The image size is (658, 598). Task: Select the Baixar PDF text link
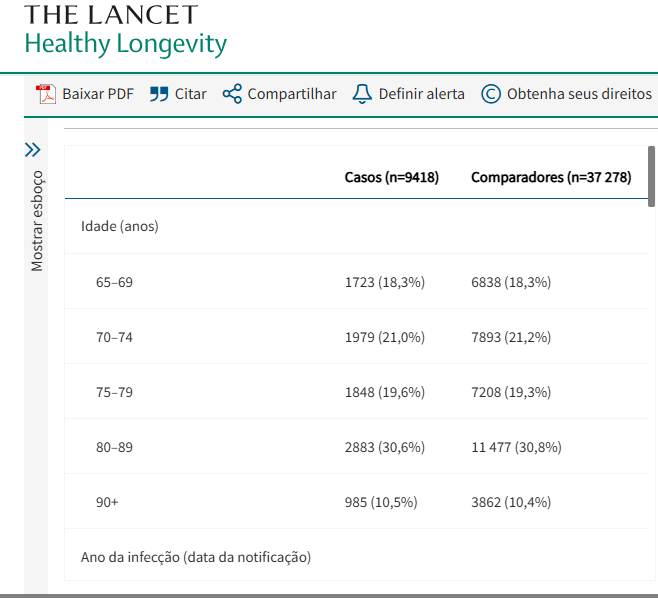click(98, 94)
